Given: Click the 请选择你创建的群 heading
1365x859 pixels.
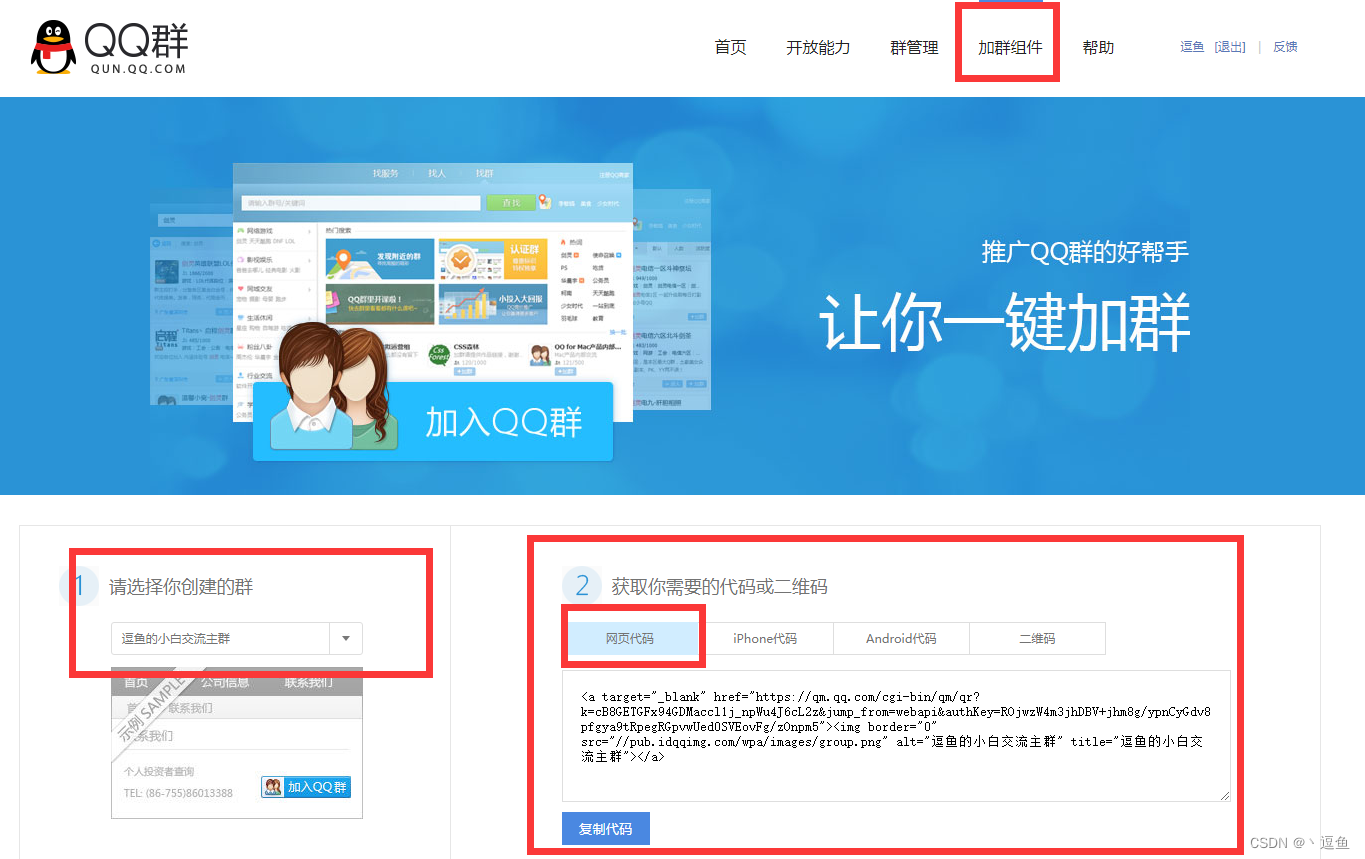Looking at the screenshot, I should 181,587.
